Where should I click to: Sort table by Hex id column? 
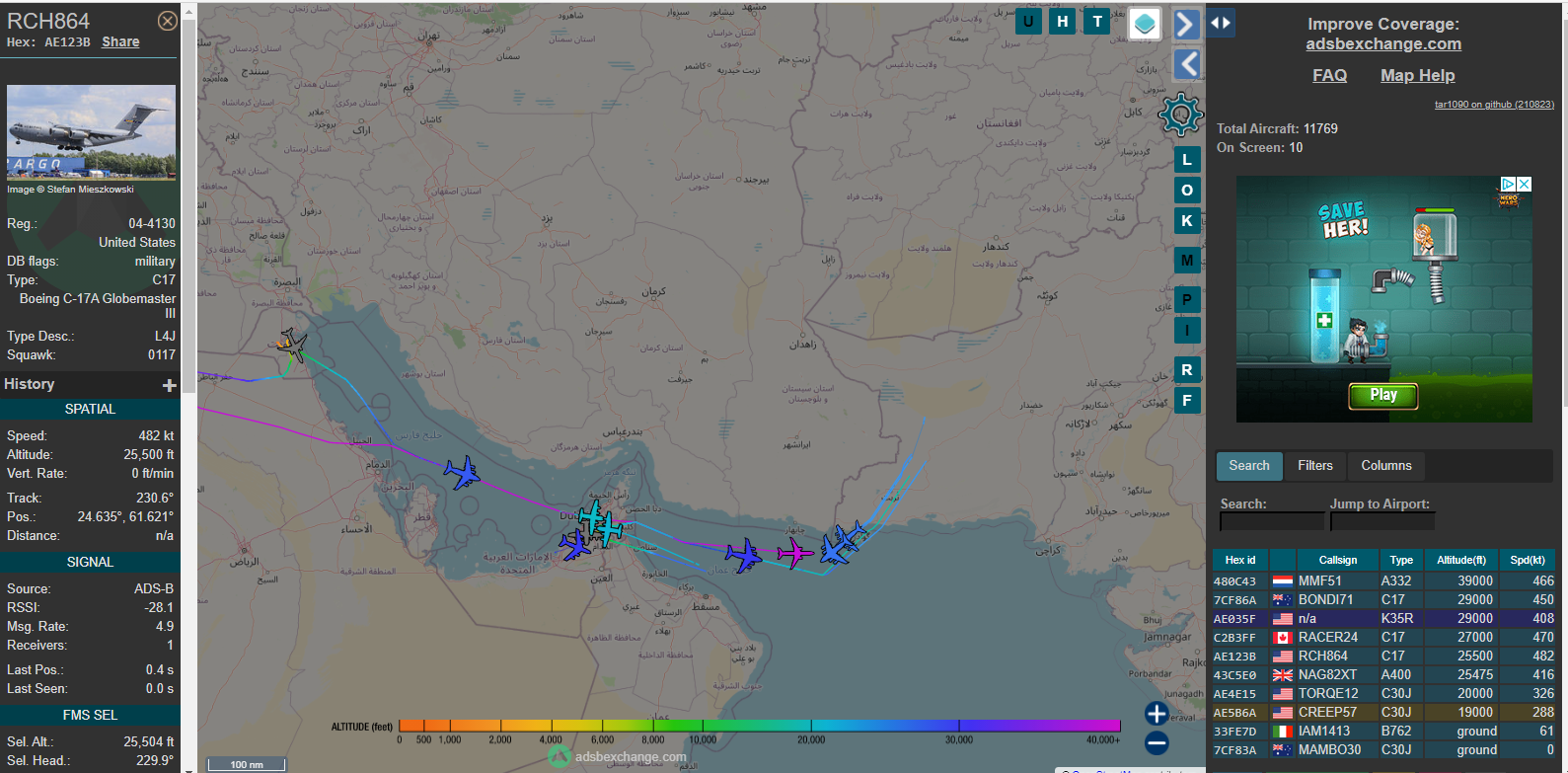pyautogui.click(x=1240, y=560)
